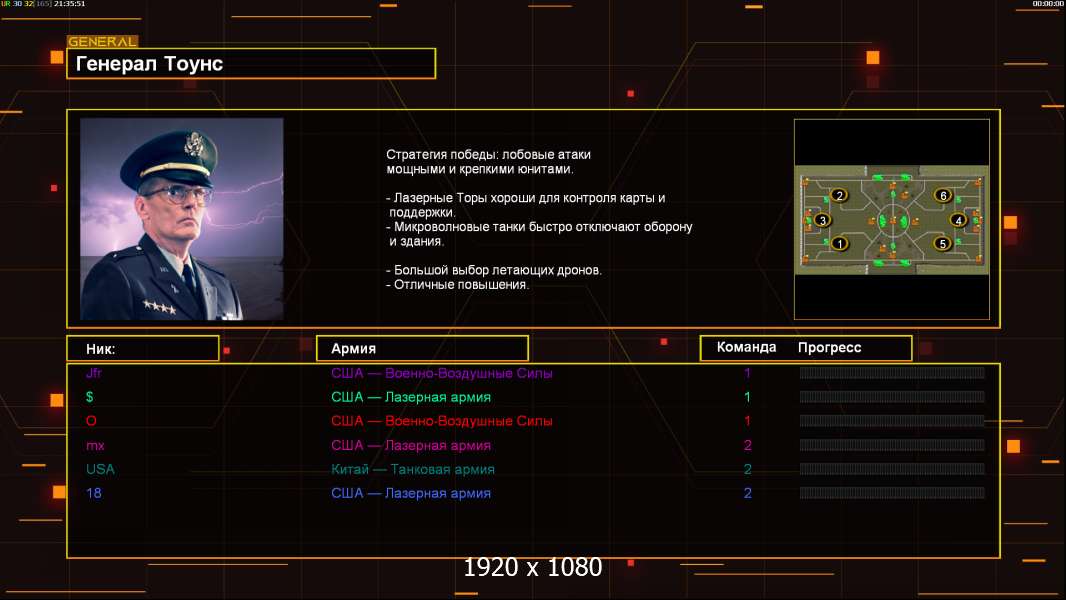1066x600 pixels.
Task: Click mx's "США — Лазерная армия" entry
Action: 411,446
